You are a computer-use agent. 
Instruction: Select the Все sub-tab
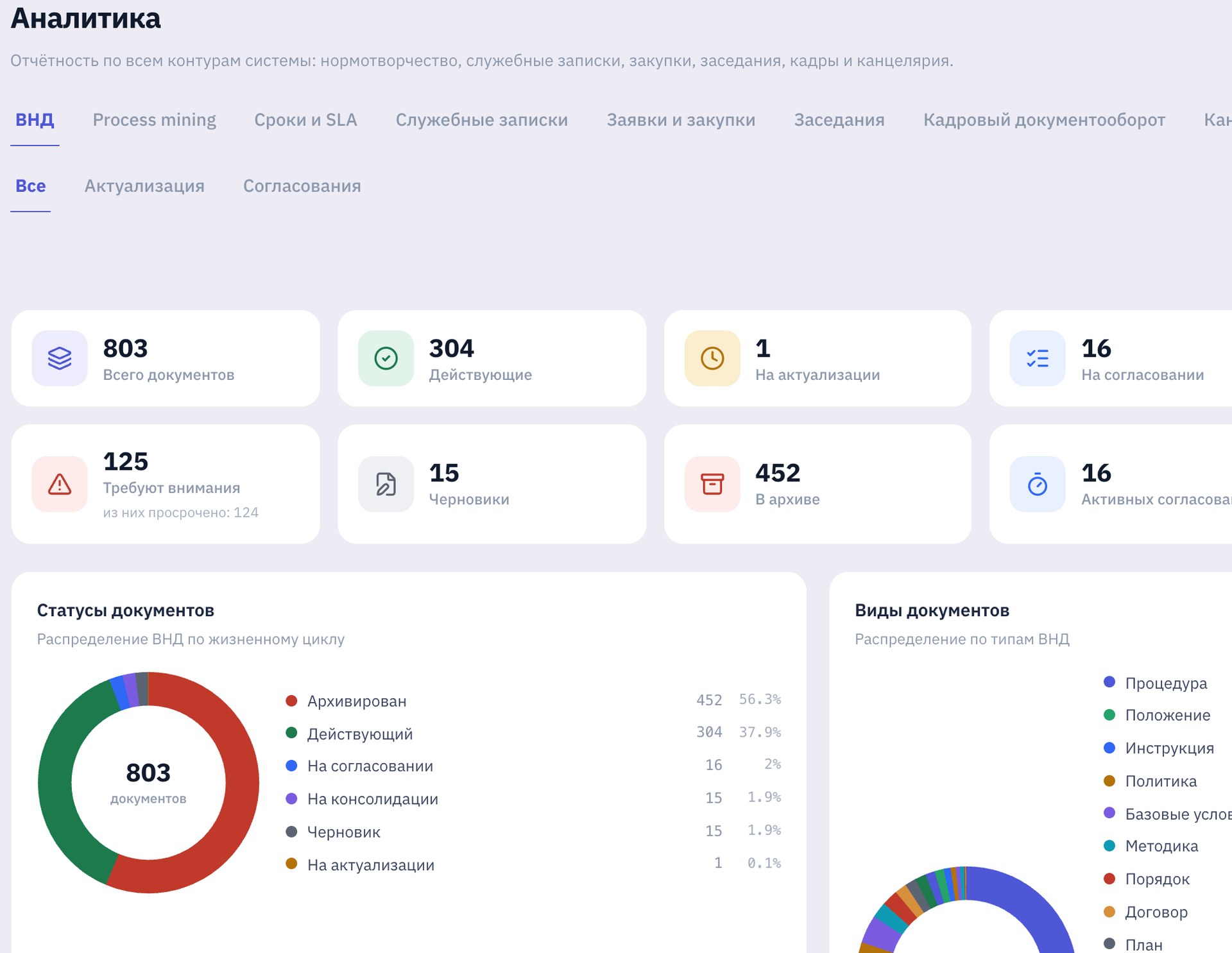pos(30,186)
